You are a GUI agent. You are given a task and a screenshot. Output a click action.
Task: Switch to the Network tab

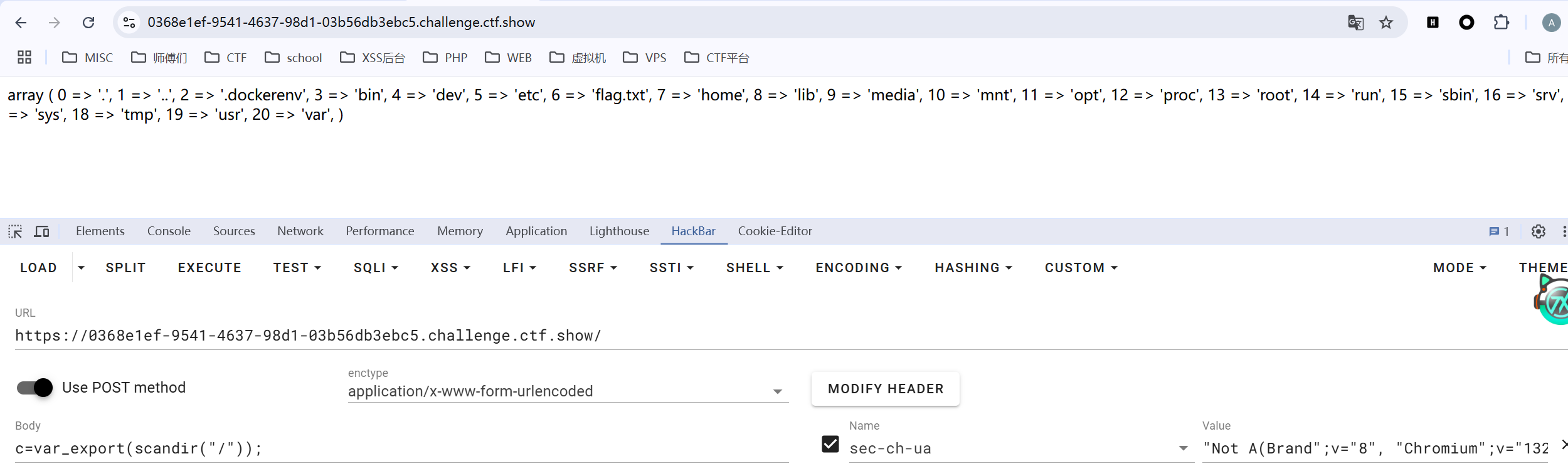(x=300, y=231)
